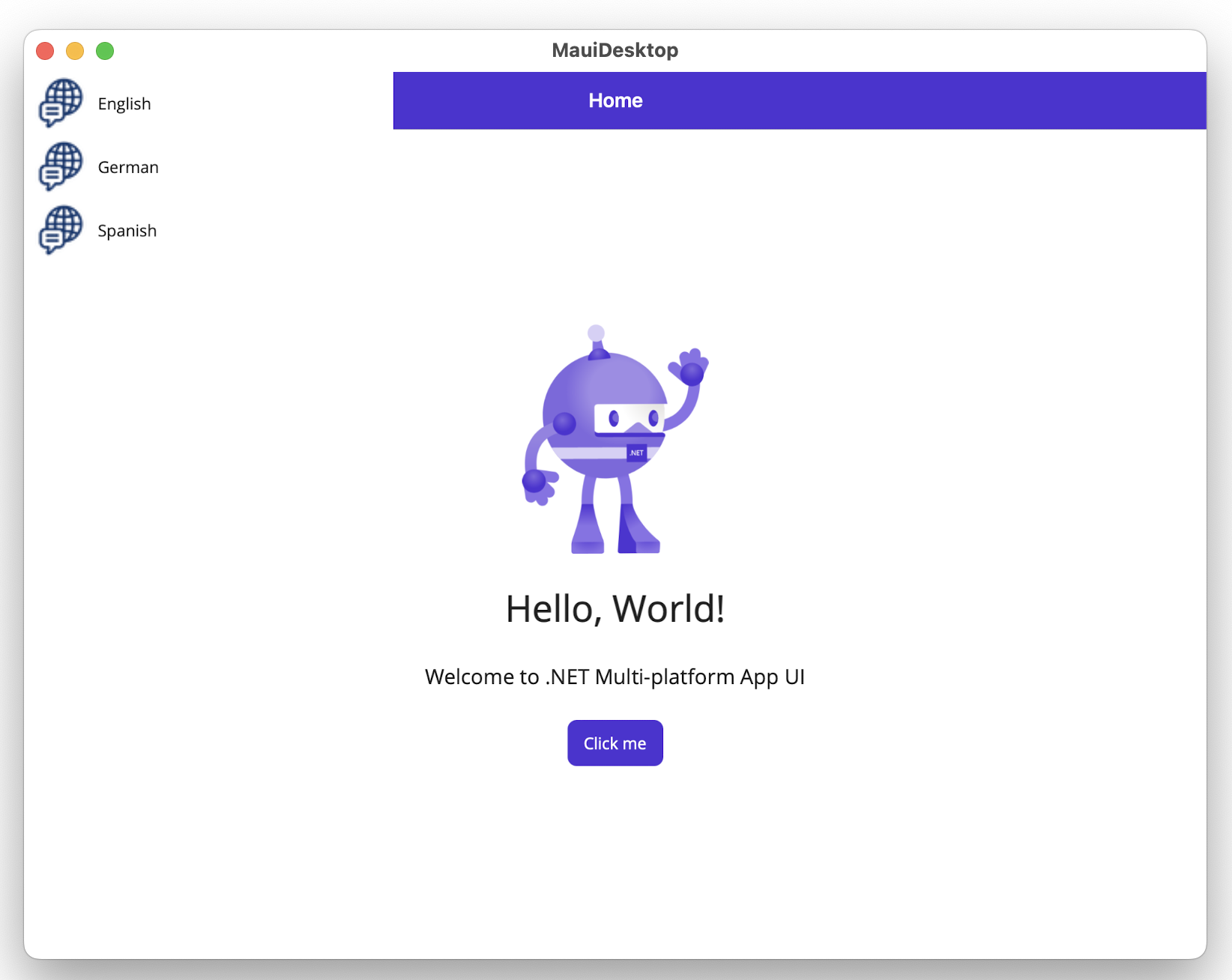Click the .NET bot robot image

click(x=615, y=440)
